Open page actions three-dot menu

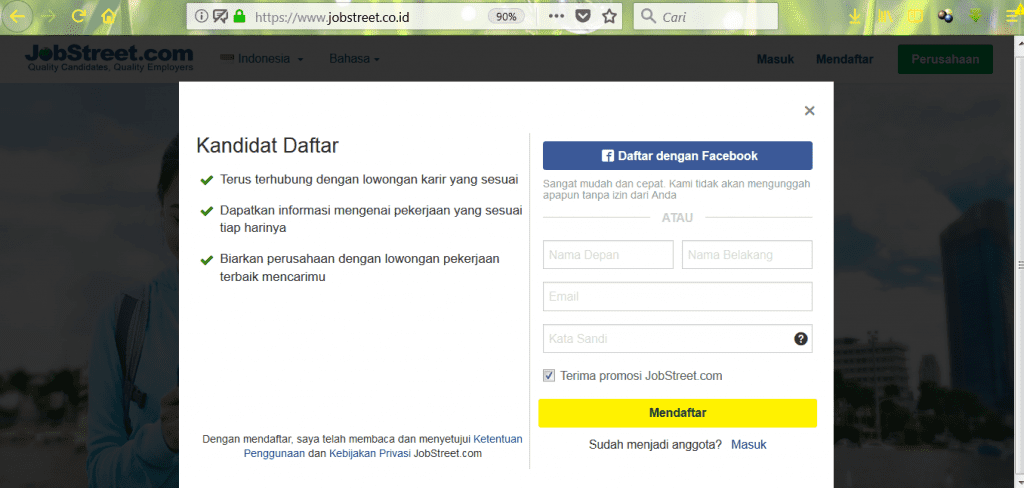point(556,16)
